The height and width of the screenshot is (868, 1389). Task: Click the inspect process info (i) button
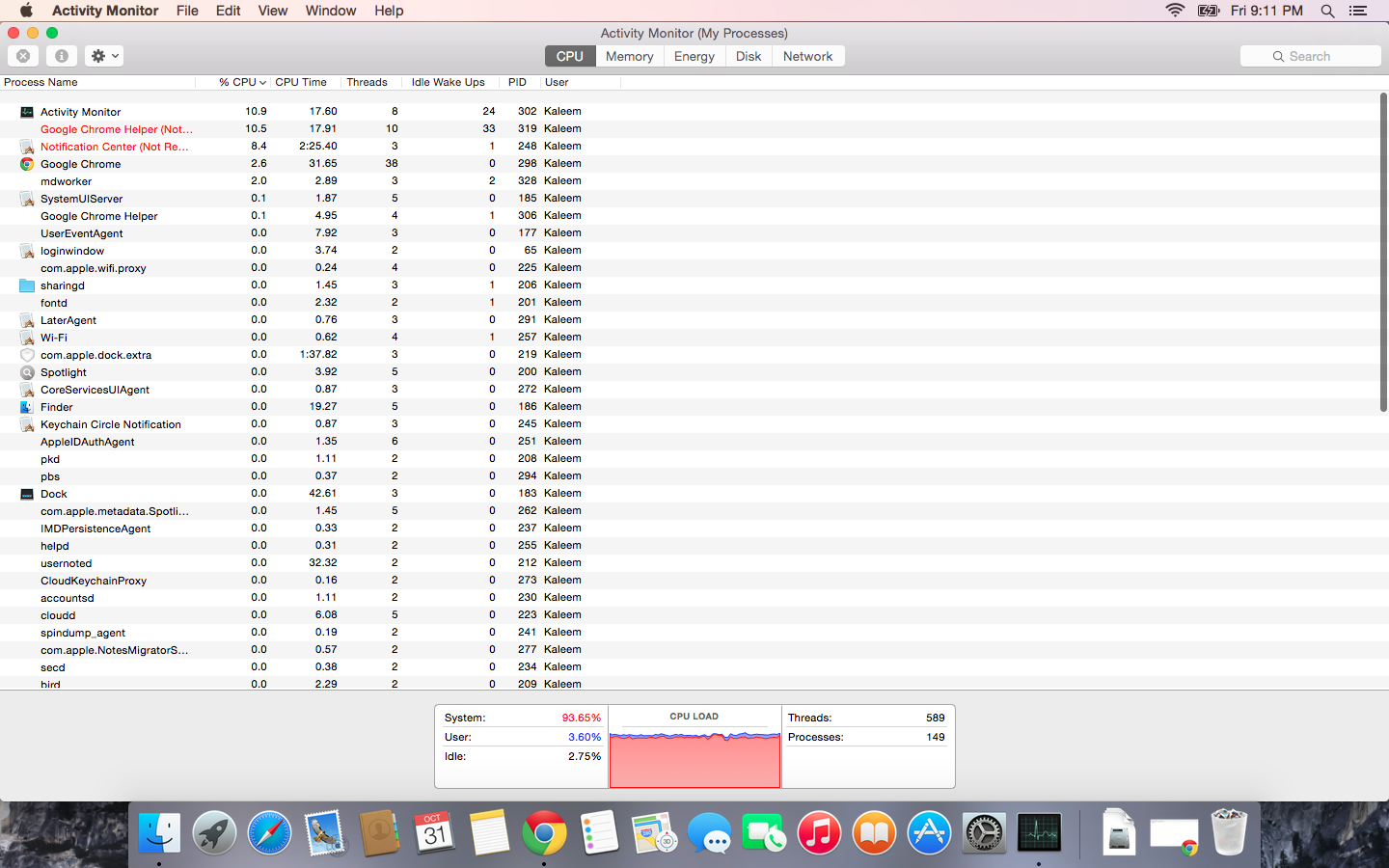click(61, 56)
